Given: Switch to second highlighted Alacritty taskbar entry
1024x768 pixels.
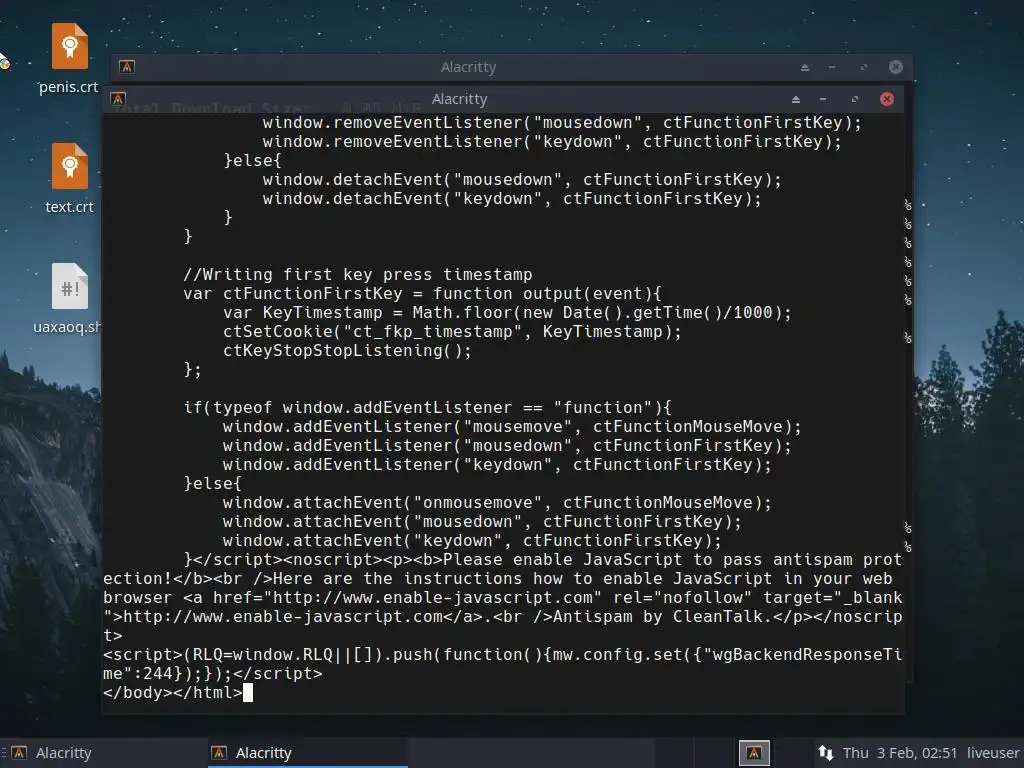Looking at the screenshot, I should coord(308,753).
